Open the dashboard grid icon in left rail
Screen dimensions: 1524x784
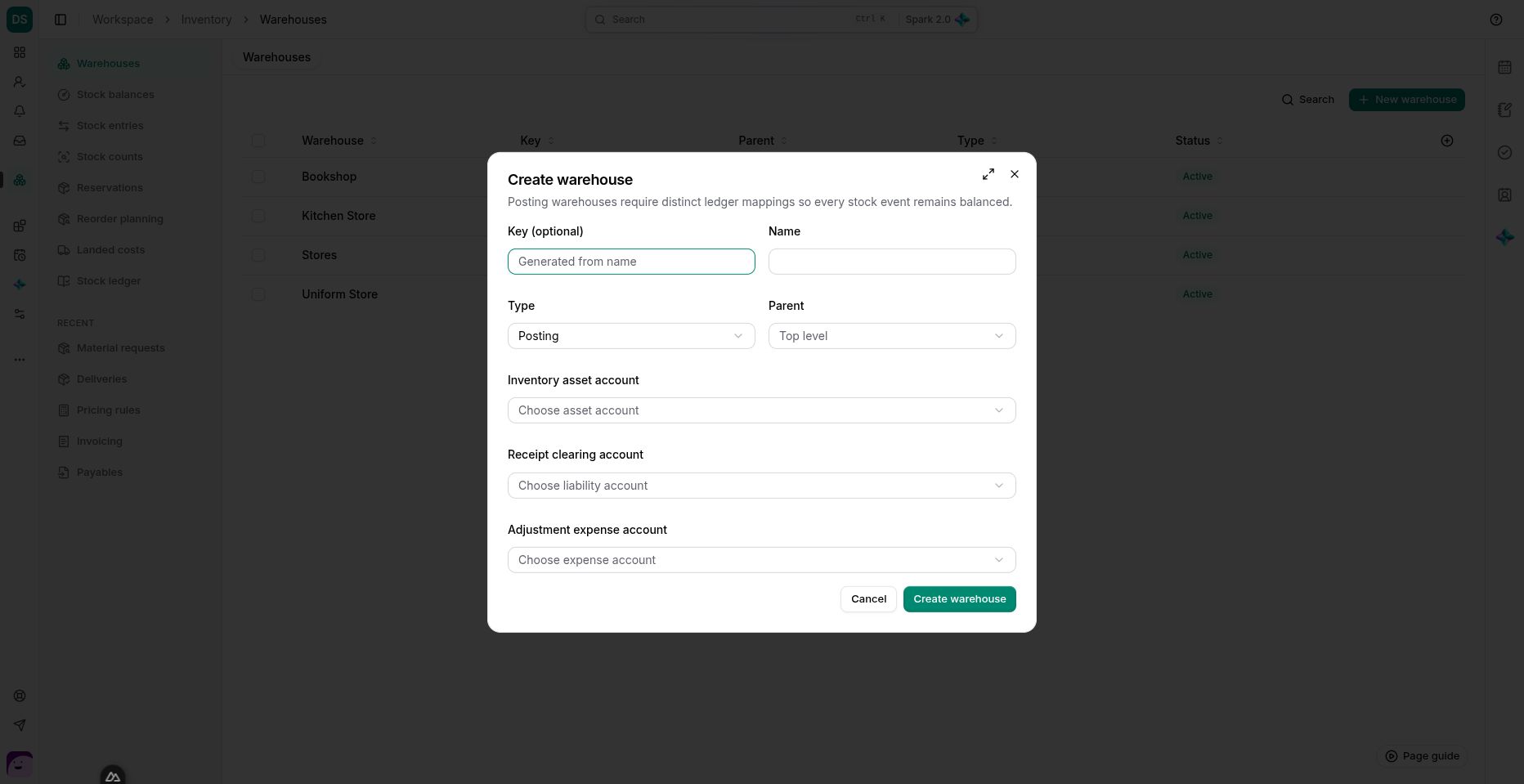click(20, 52)
